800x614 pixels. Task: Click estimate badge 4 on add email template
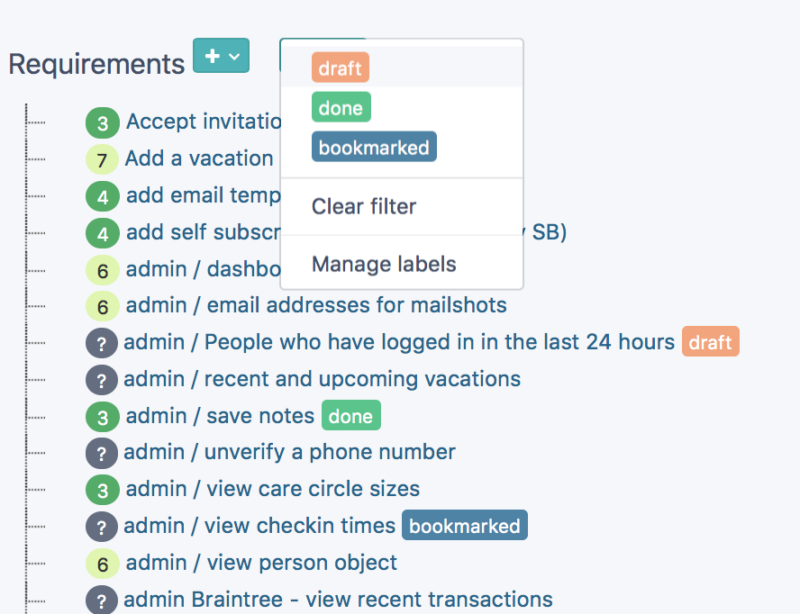click(102, 197)
